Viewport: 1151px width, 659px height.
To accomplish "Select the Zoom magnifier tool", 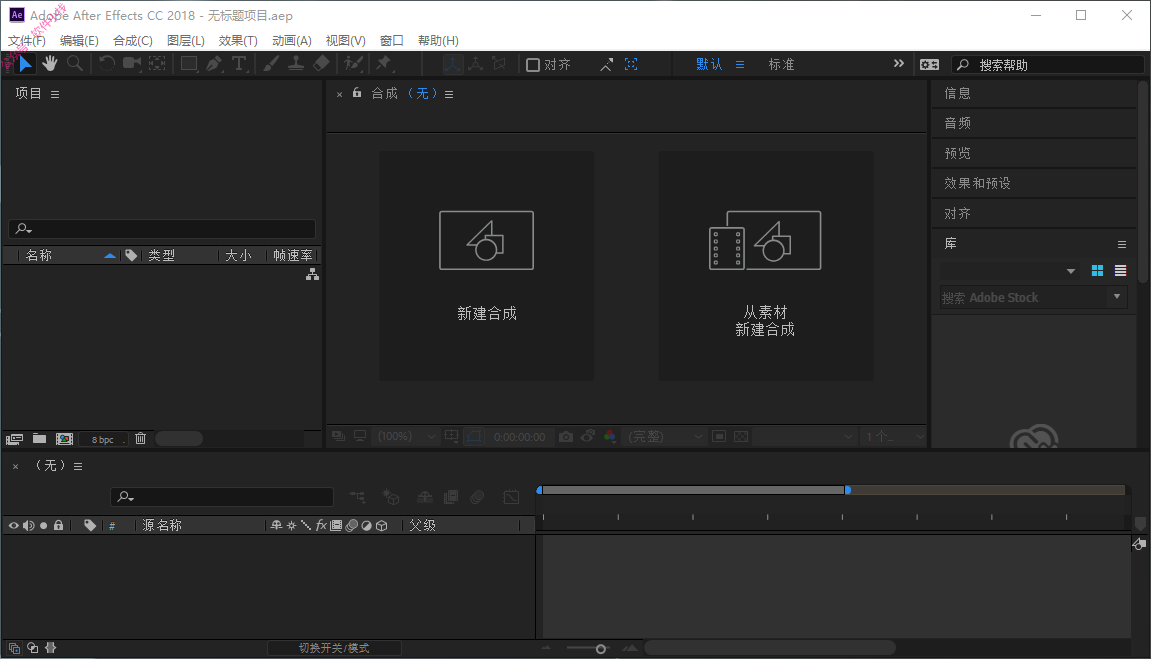I will tap(74, 64).
